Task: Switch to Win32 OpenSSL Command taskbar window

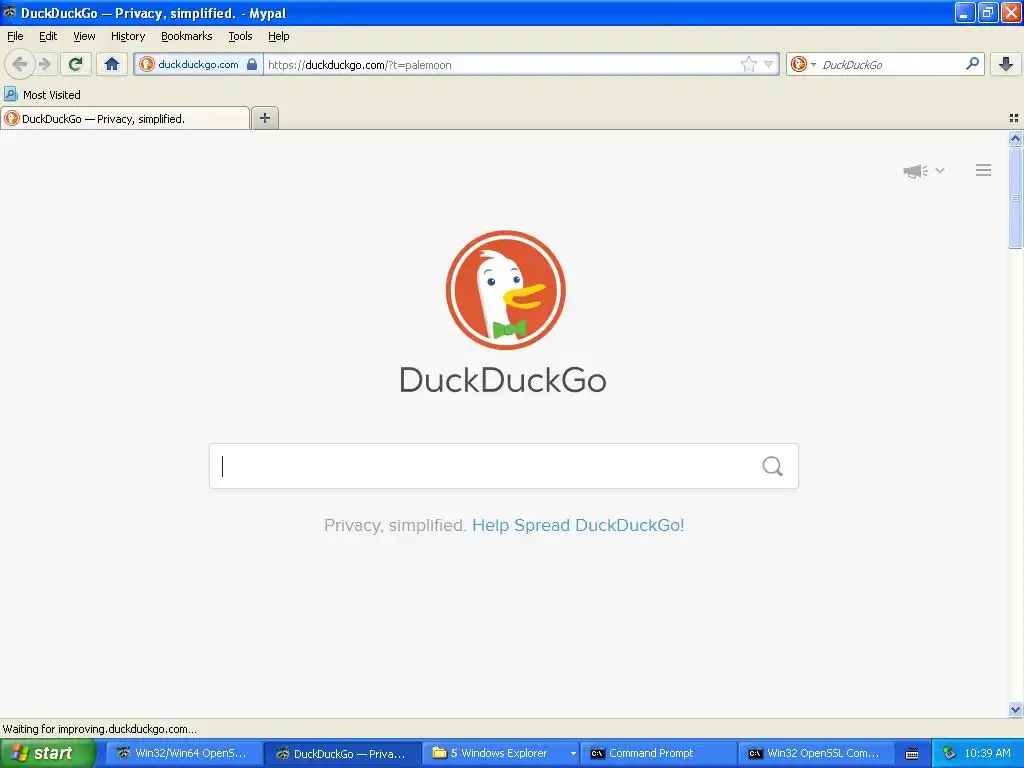Action: point(816,754)
